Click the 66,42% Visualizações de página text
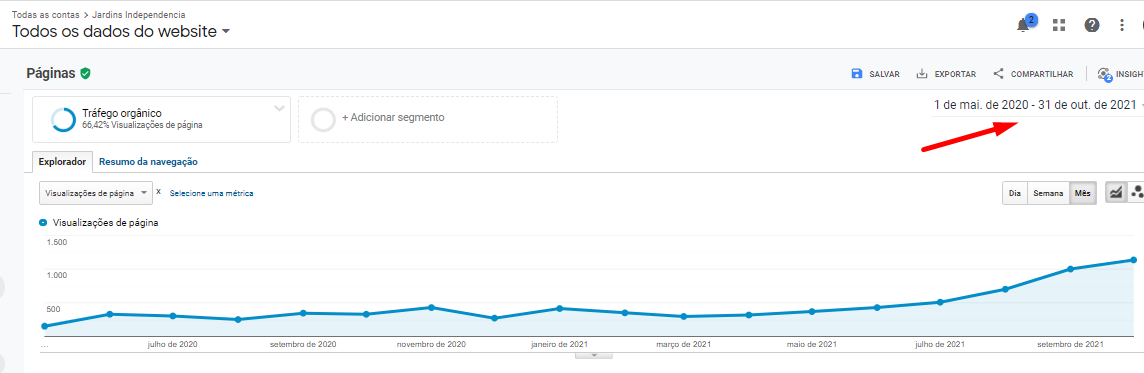 click(x=142, y=126)
